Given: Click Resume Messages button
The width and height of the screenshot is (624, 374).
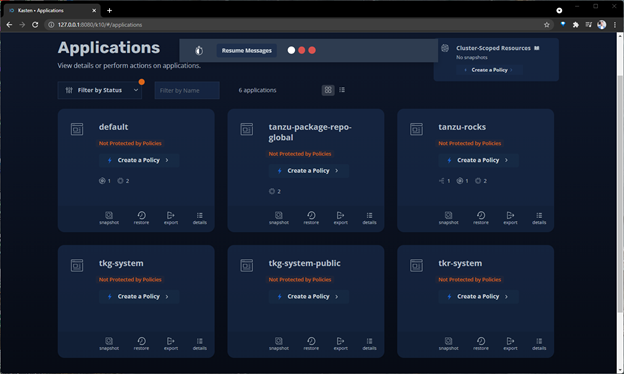Looking at the screenshot, I should [x=247, y=51].
